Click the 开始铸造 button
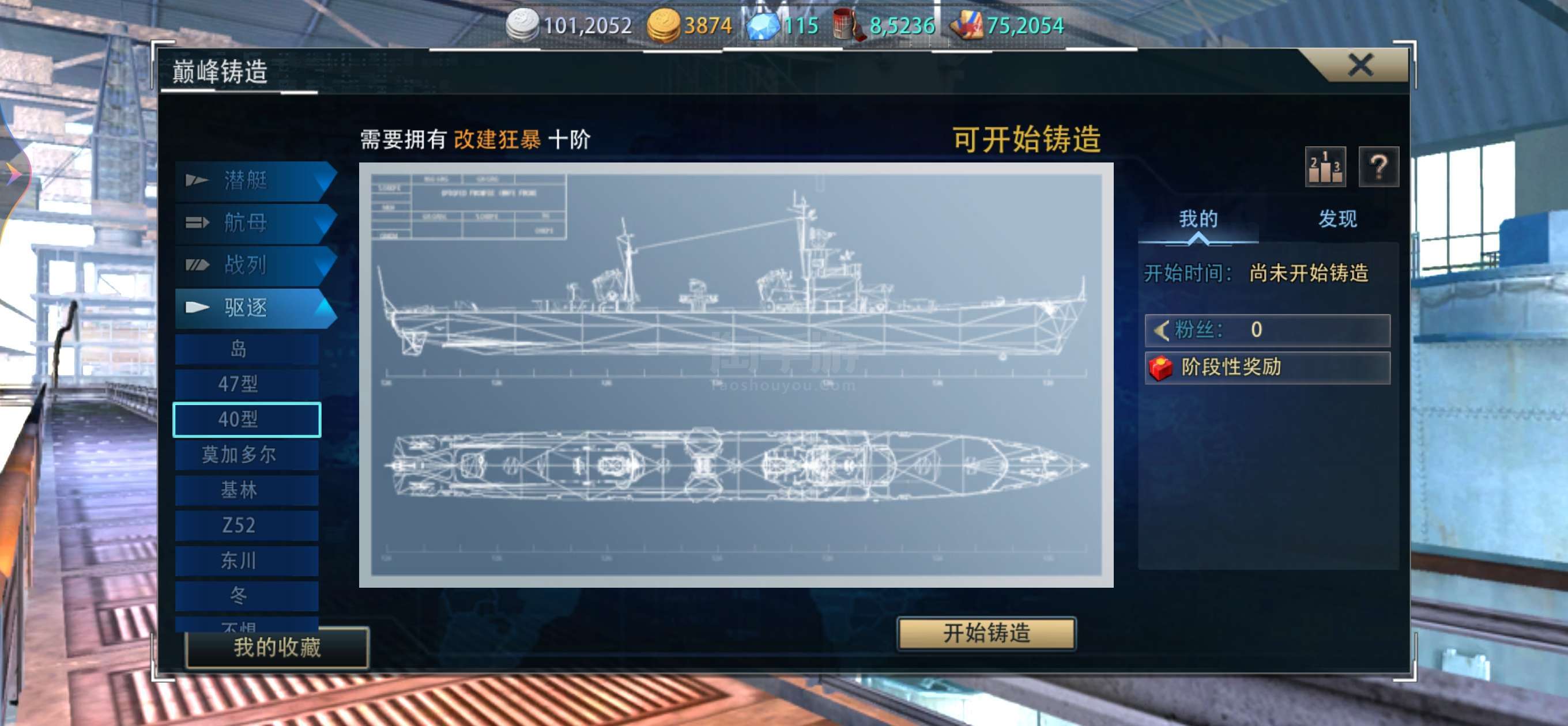 point(986,633)
